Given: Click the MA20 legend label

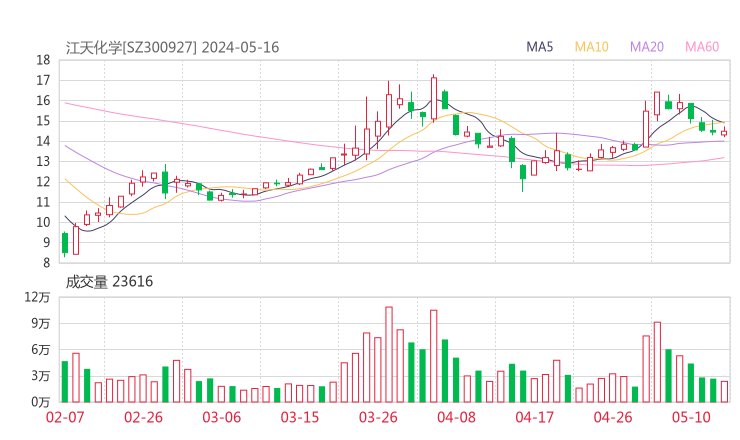Looking at the screenshot, I should pos(647,47).
